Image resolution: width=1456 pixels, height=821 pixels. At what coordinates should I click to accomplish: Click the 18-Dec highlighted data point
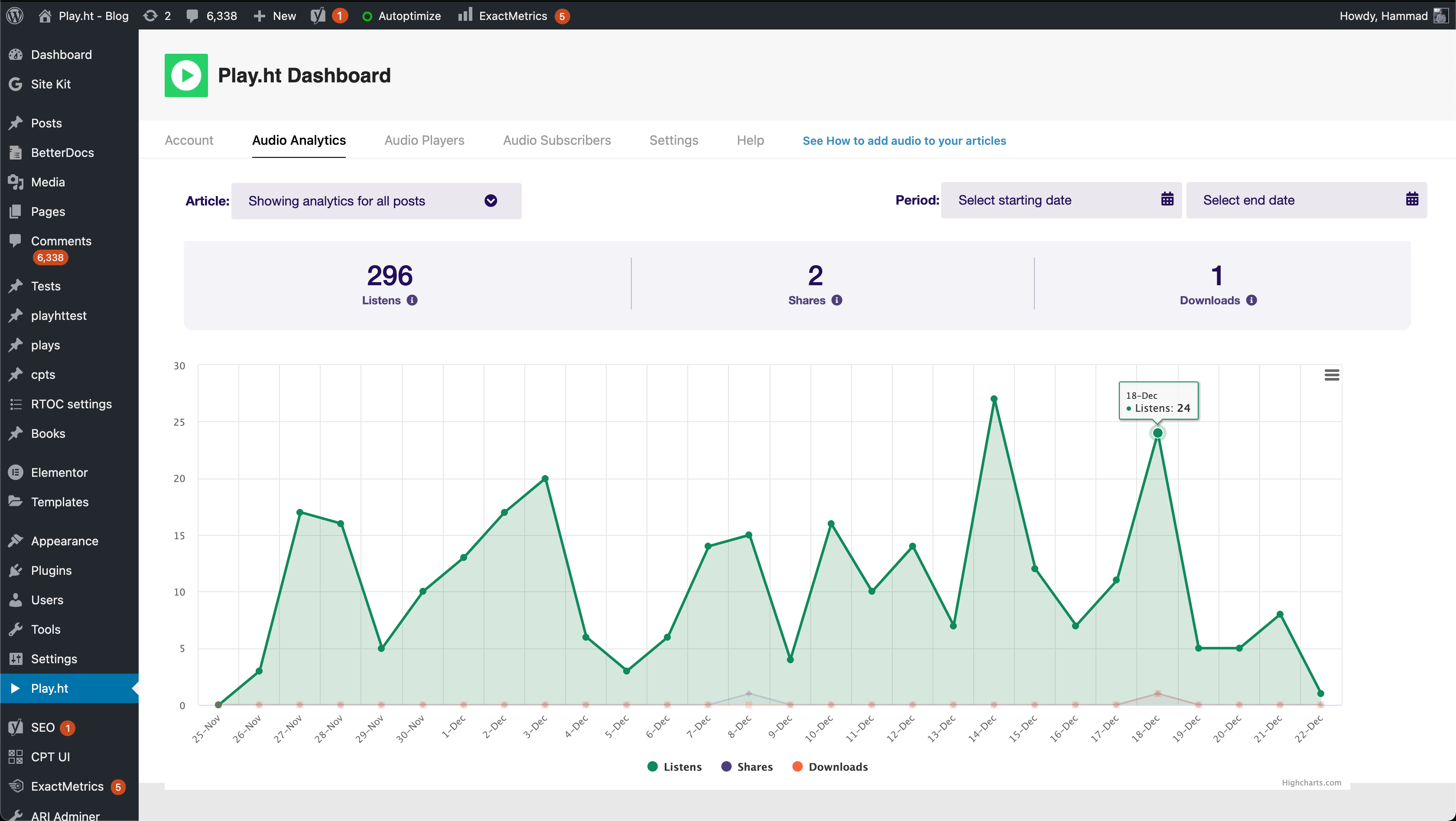[1157, 433]
